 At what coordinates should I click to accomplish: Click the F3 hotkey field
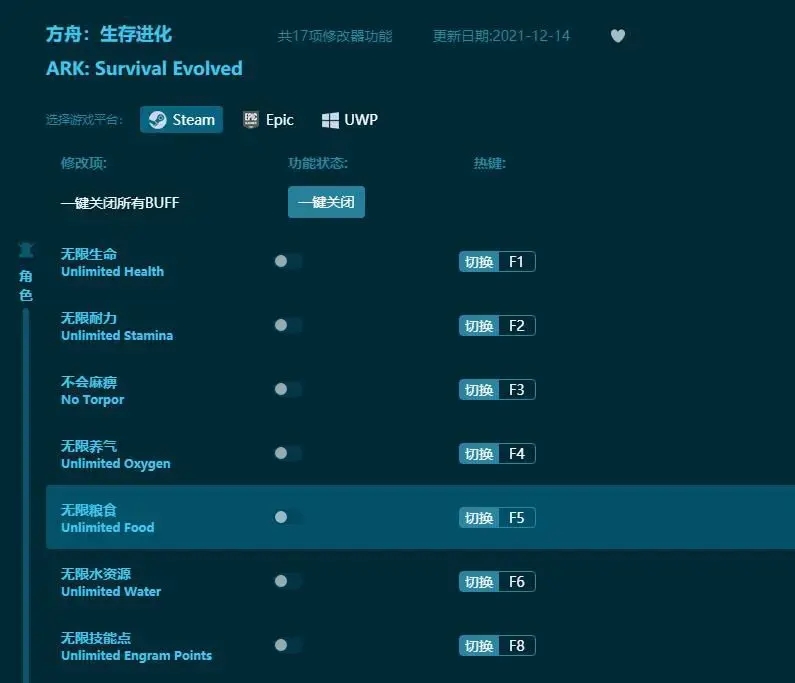pyautogui.click(x=517, y=389)
